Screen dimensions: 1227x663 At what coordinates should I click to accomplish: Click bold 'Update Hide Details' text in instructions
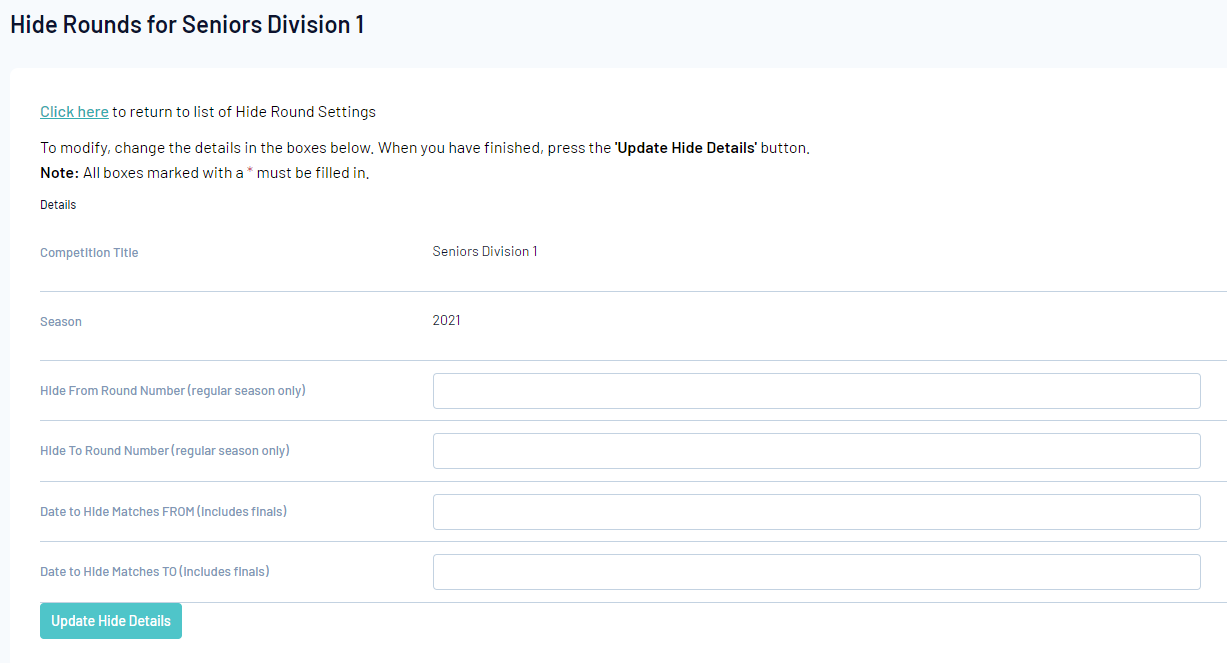(x=685, y=148)
